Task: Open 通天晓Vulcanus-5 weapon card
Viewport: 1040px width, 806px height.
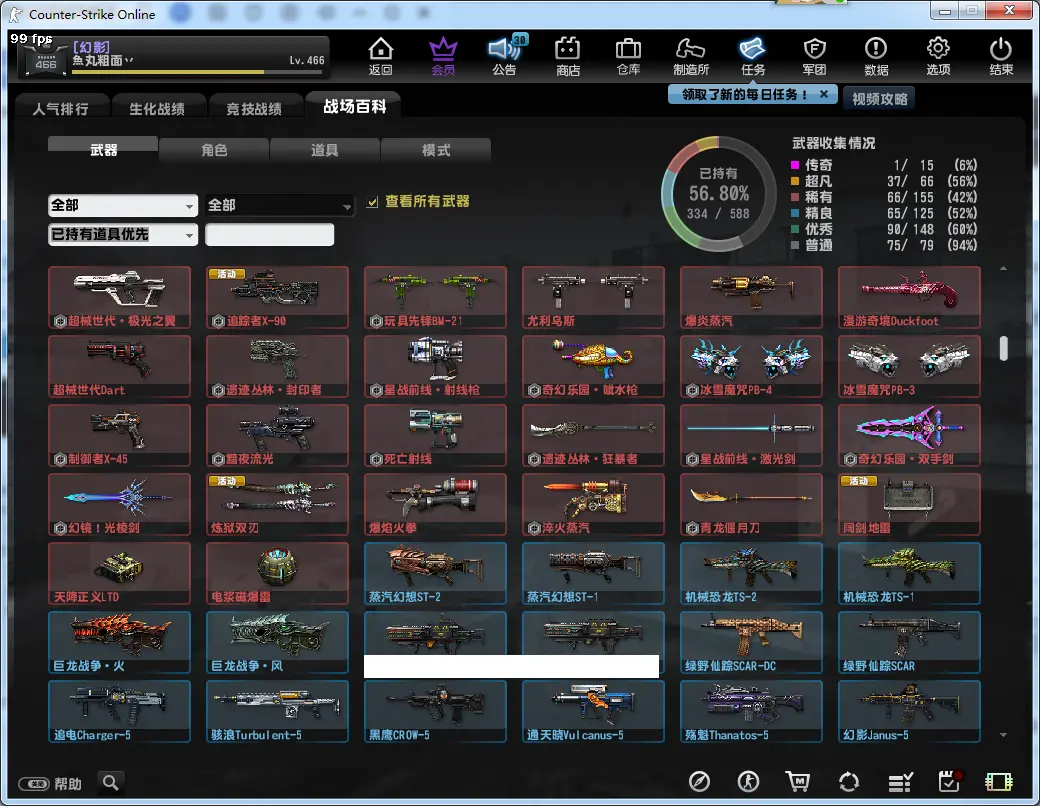Action: point(593,711)
